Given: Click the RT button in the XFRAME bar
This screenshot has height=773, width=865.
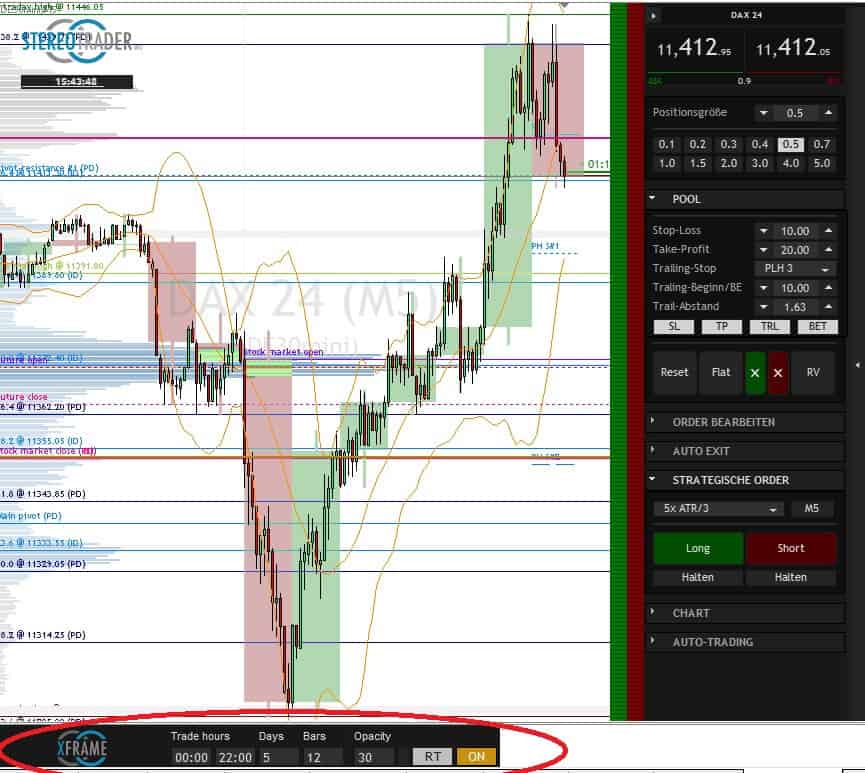Looking at the screenshot, I should [x=433, y=757].
